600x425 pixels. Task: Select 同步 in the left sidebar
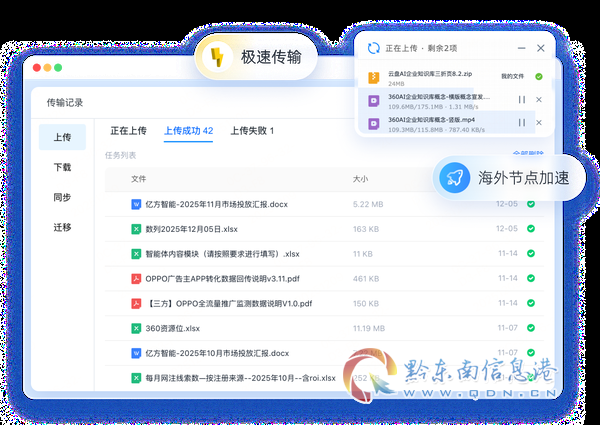tap(62, 197)
